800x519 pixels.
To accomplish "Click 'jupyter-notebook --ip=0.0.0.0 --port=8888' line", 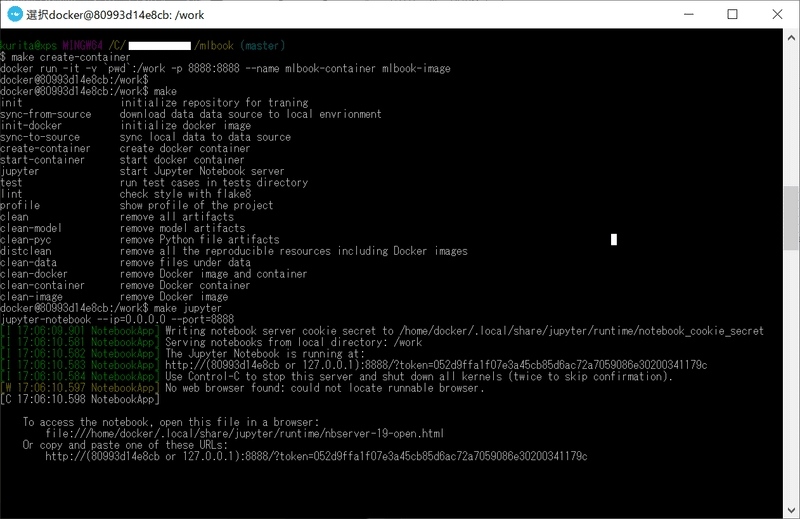I will pos(117,319).
